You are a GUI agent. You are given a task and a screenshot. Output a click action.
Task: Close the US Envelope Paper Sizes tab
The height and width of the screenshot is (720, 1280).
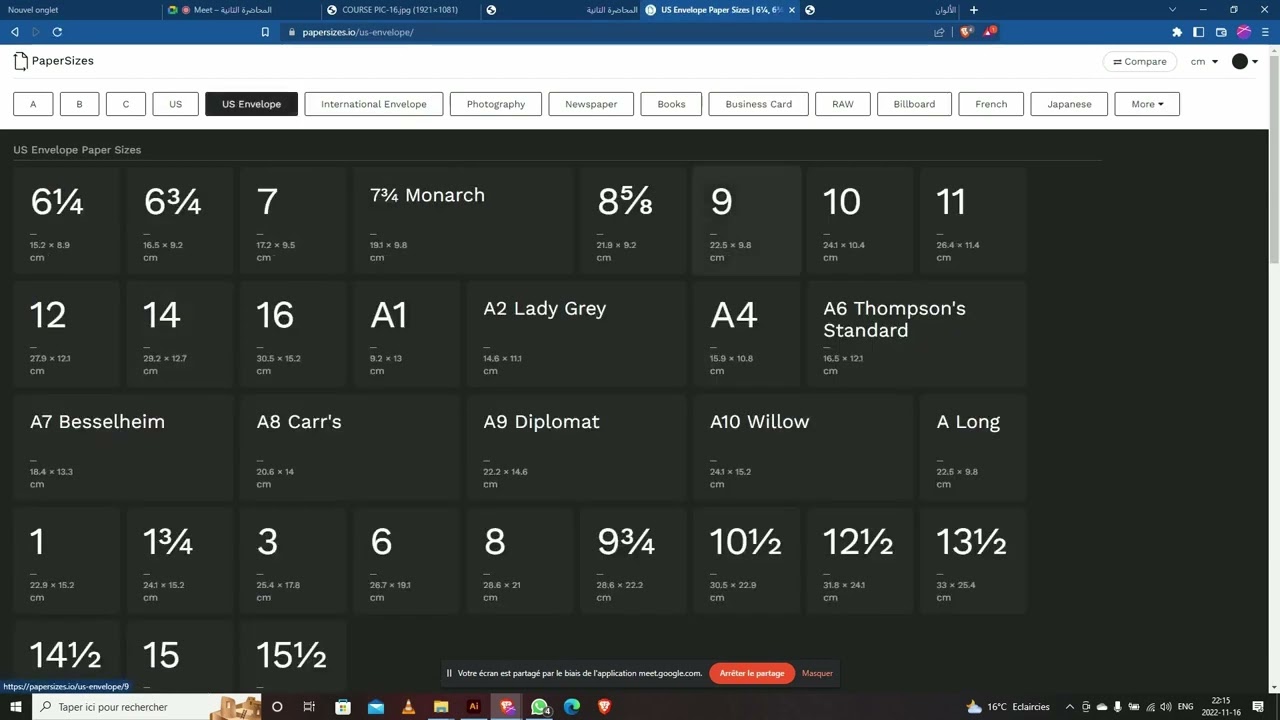pyautogui.click(x=792, y=10)
